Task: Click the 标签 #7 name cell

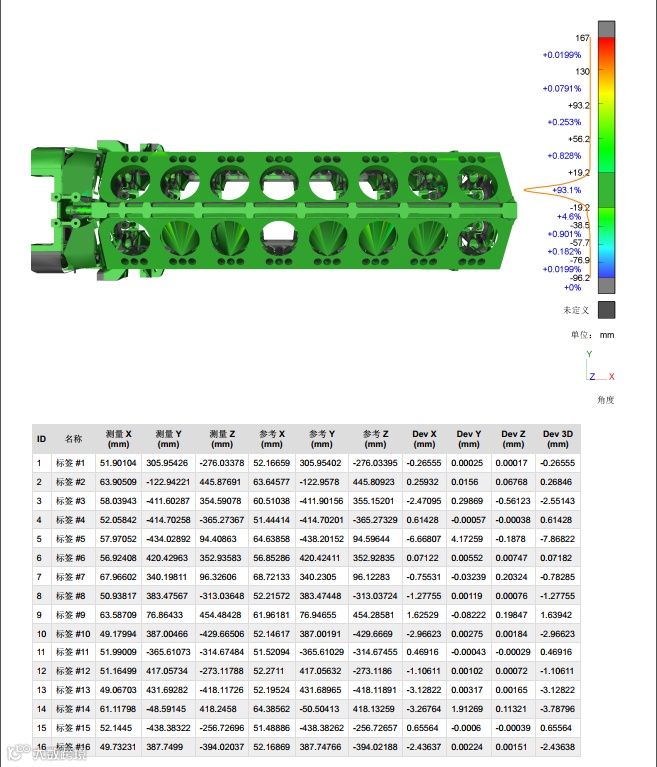Action: pyautogui.click(x=73, y=577)
